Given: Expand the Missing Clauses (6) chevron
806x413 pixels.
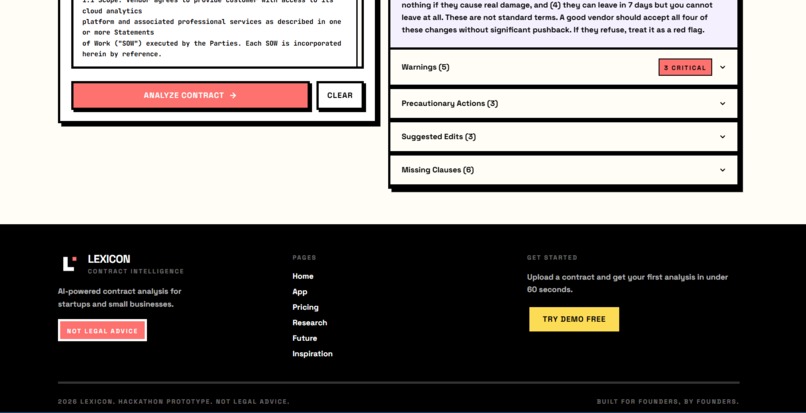Looking at the screenshot, I should click(x=722, y=170).
